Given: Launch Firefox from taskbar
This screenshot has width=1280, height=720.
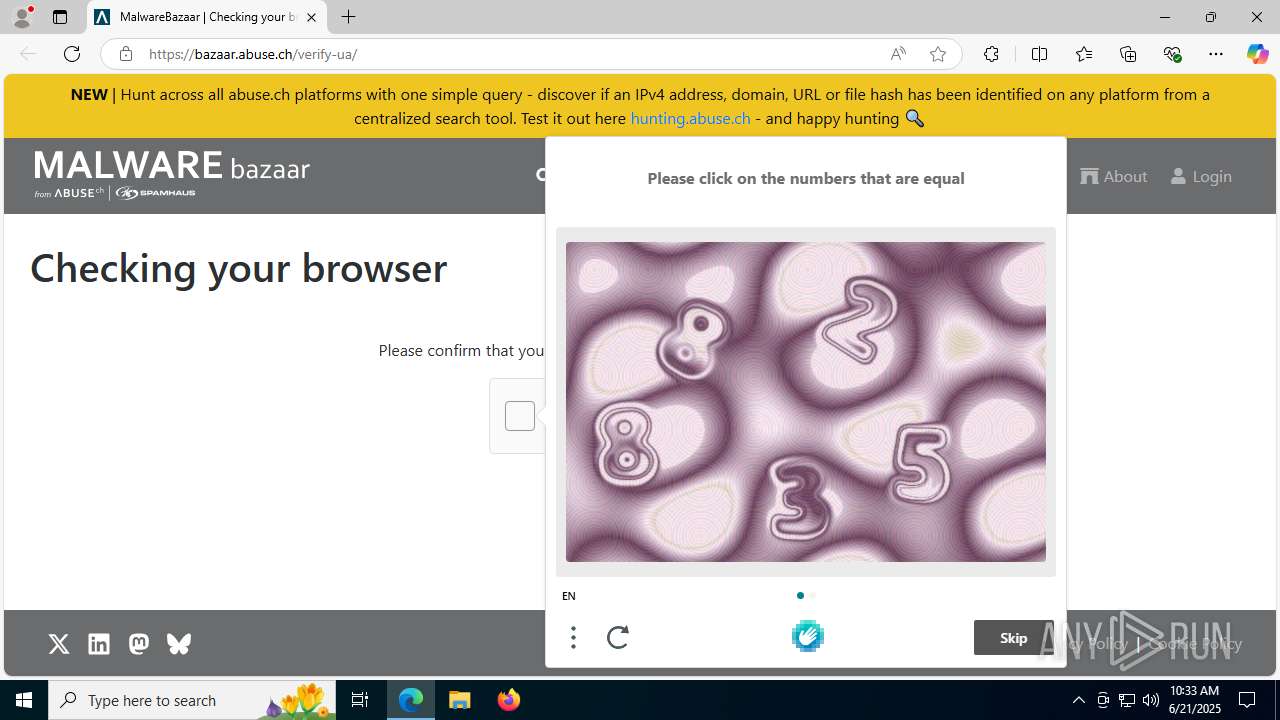Looking at the screenshot, I should pyautogui.click(x=509, y=700).
